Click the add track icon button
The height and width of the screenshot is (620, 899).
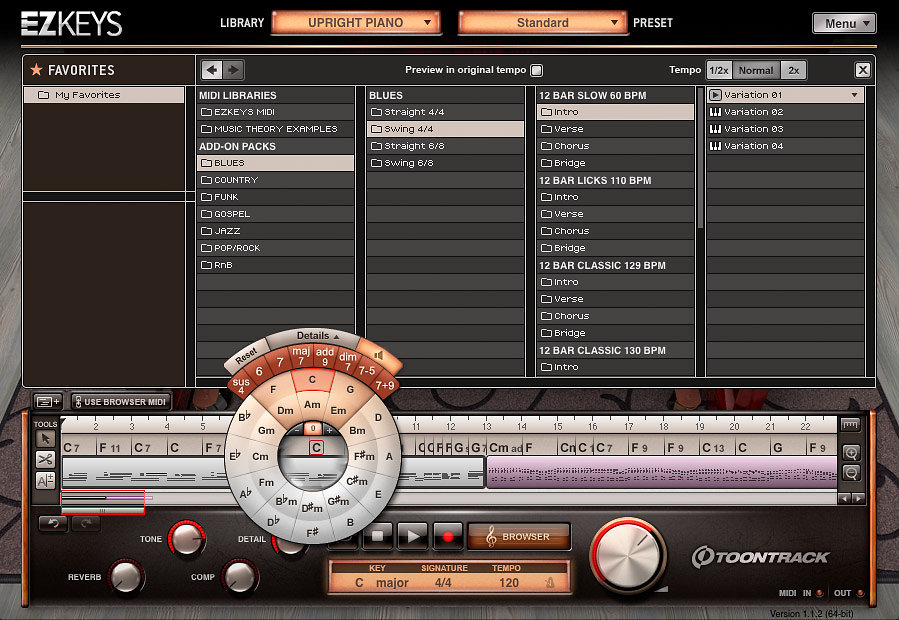(48, 401)
